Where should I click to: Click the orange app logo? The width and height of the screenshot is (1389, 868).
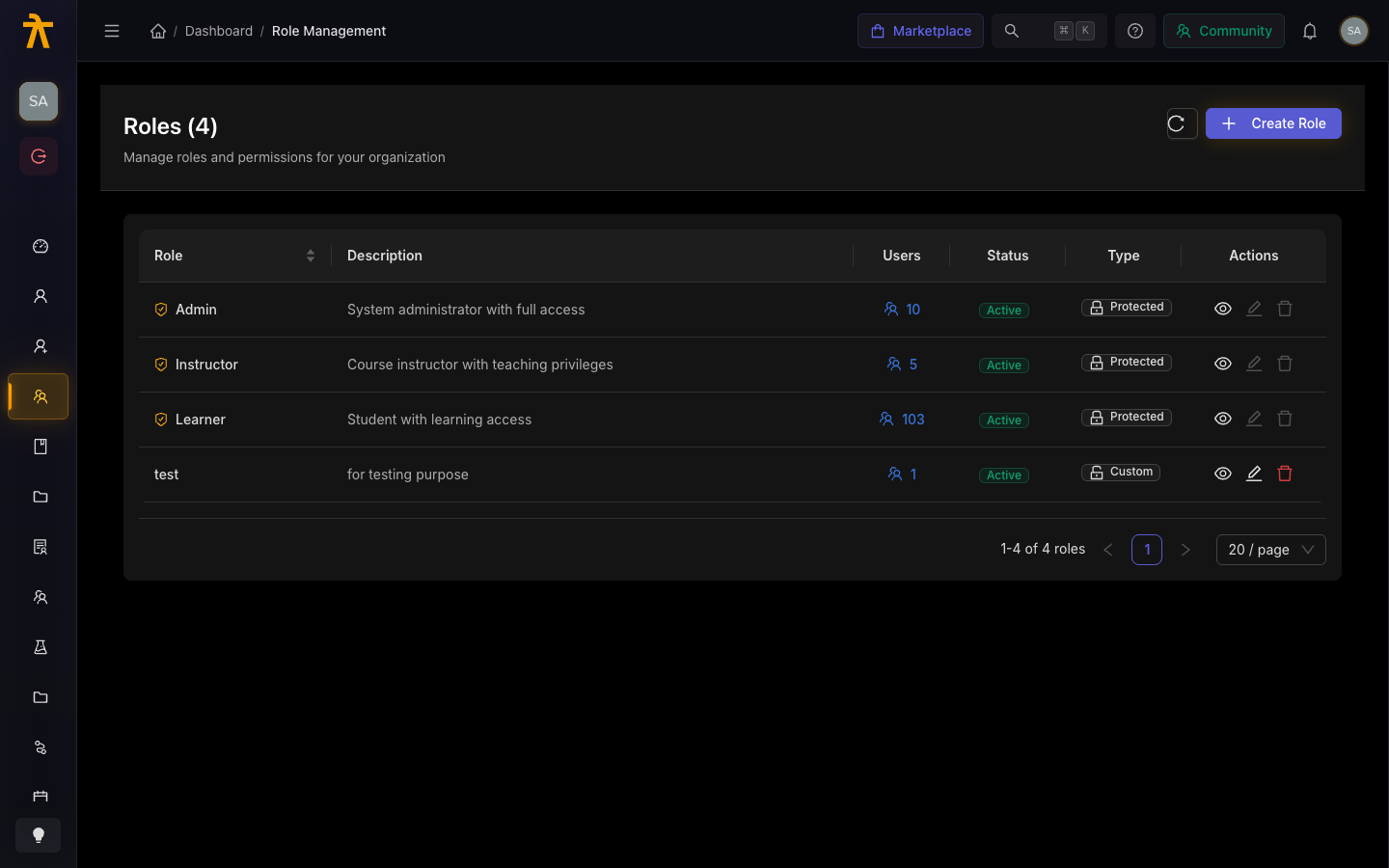(38, 31)
